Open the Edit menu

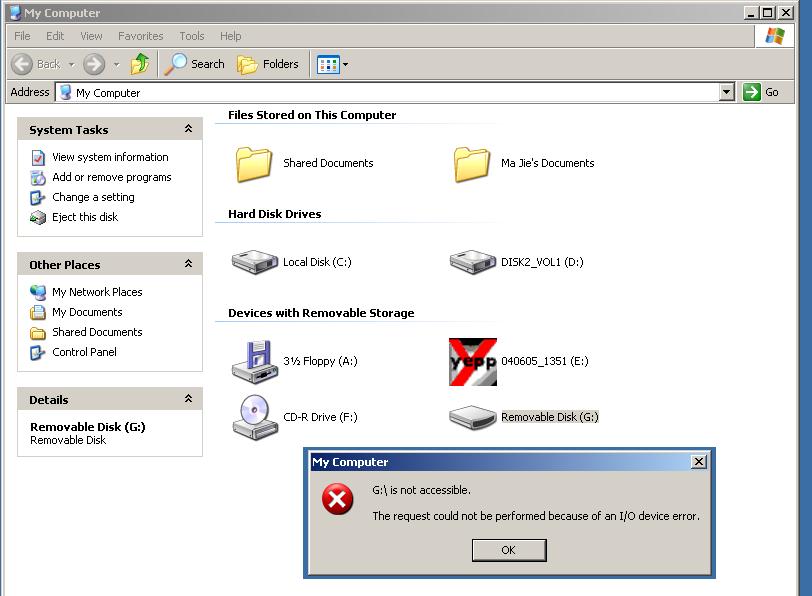pos(55,36)
